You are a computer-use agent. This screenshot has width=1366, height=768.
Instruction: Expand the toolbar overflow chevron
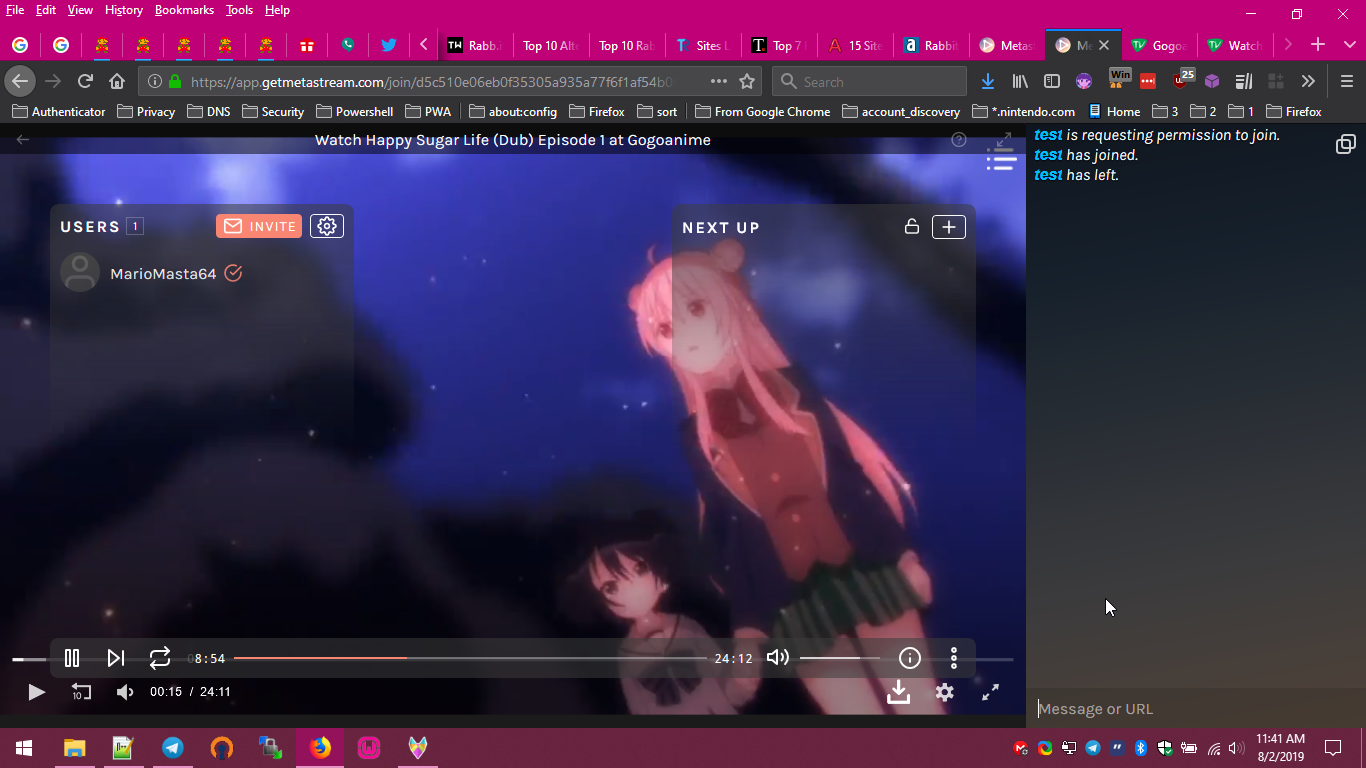tap(1308, 81)
